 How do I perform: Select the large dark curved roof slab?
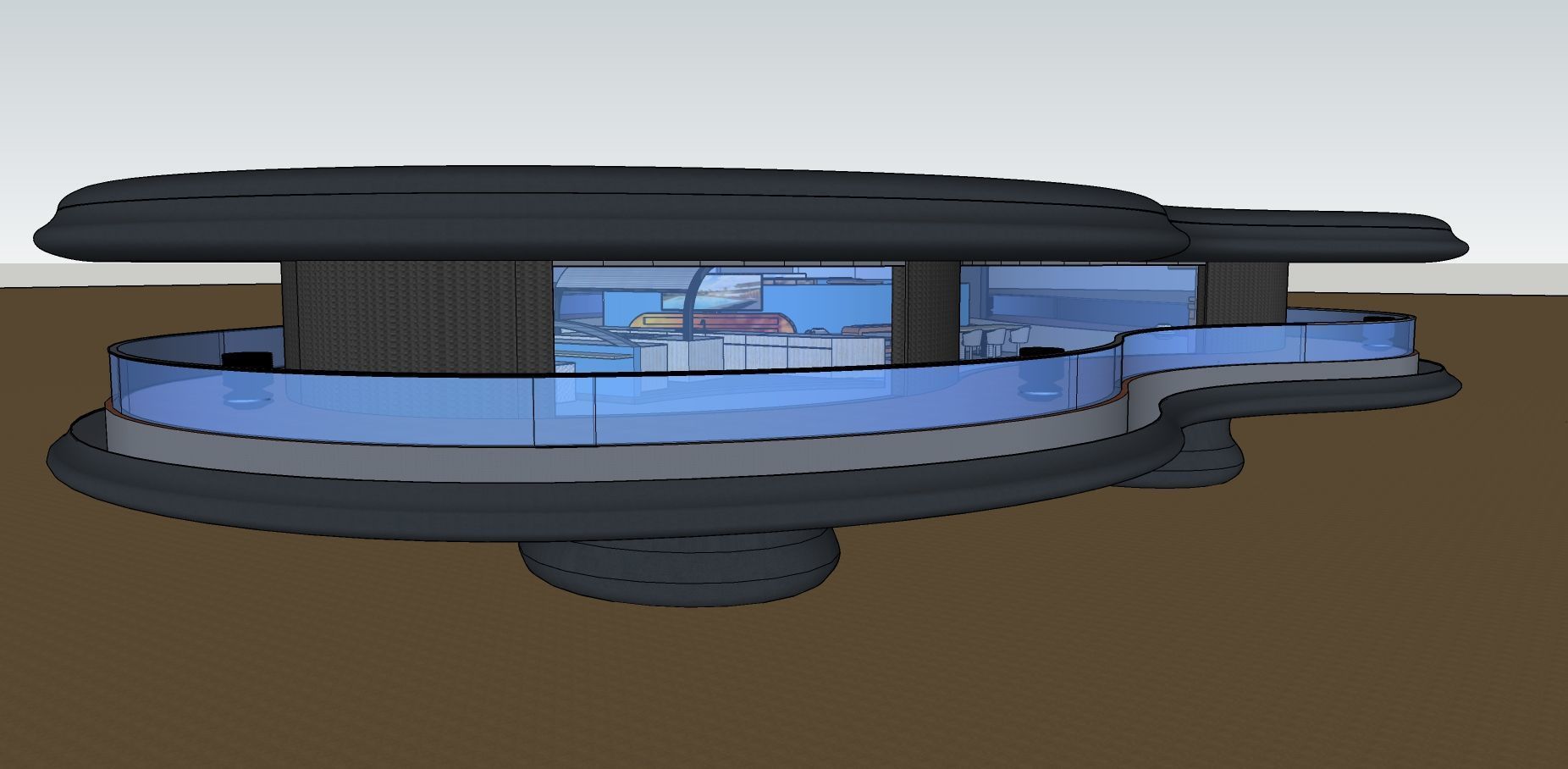tap(610, 213)
